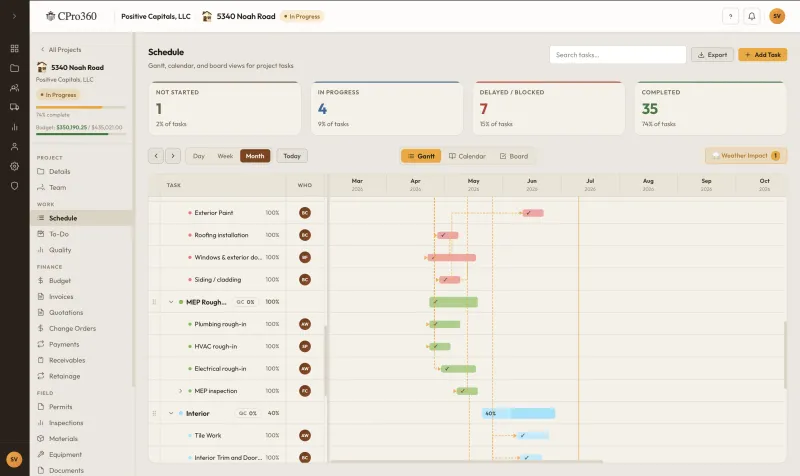The image size is (800, 476).
Task: Open Budget in finance section
Action: pos(60,281)
